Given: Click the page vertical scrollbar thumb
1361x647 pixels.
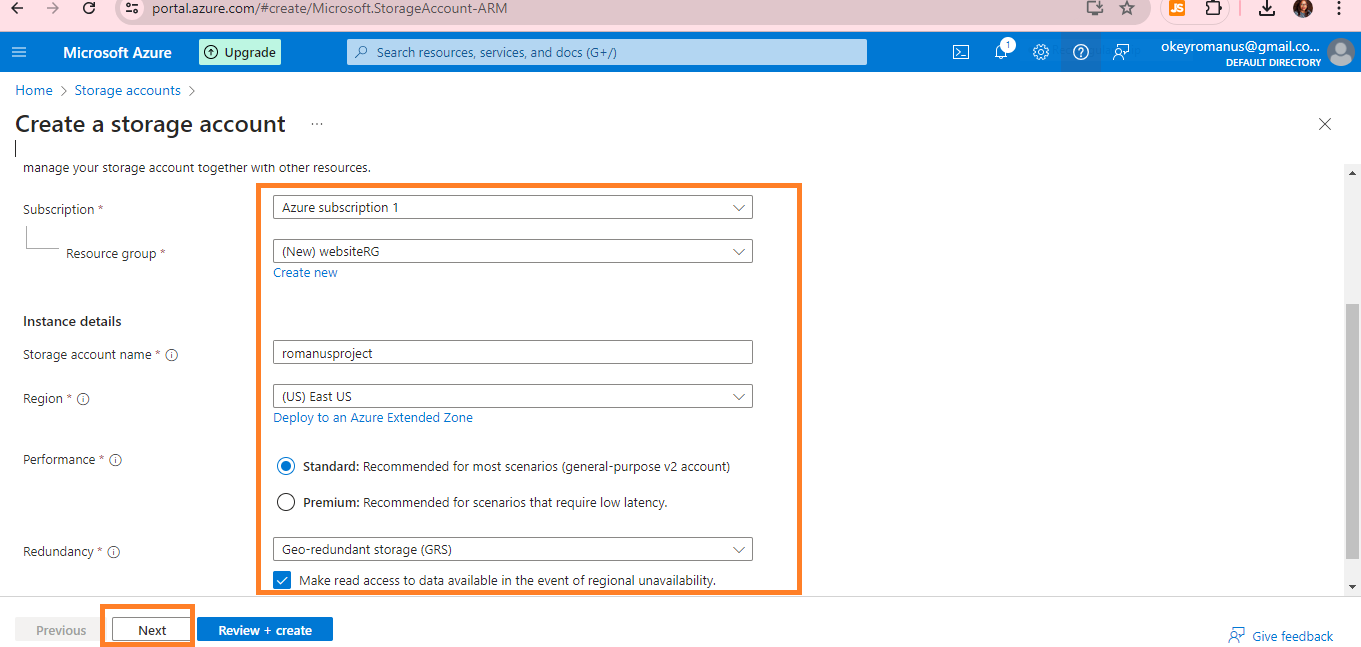Looking at the screenshot, I should coord(1353,431).
